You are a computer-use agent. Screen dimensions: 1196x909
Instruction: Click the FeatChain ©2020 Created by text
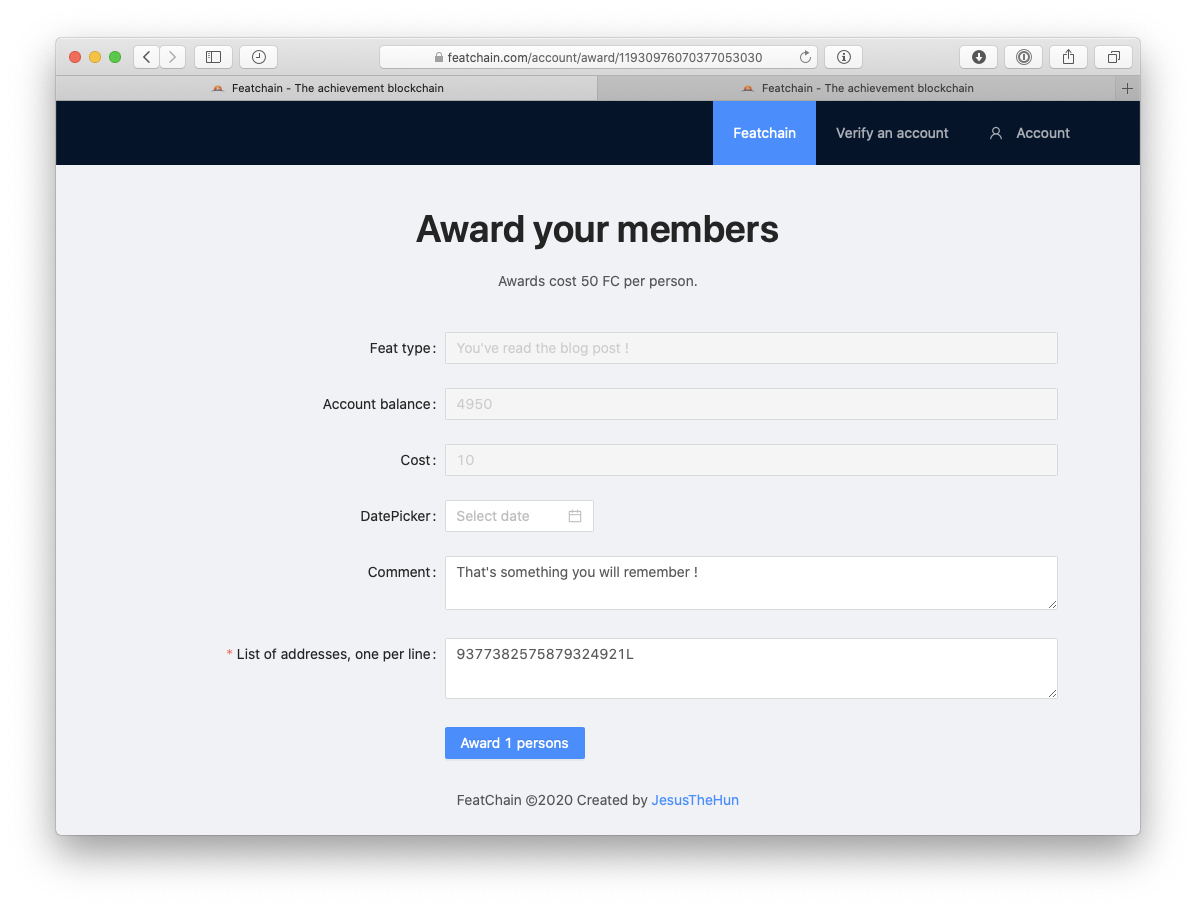[x=552, y=800]
